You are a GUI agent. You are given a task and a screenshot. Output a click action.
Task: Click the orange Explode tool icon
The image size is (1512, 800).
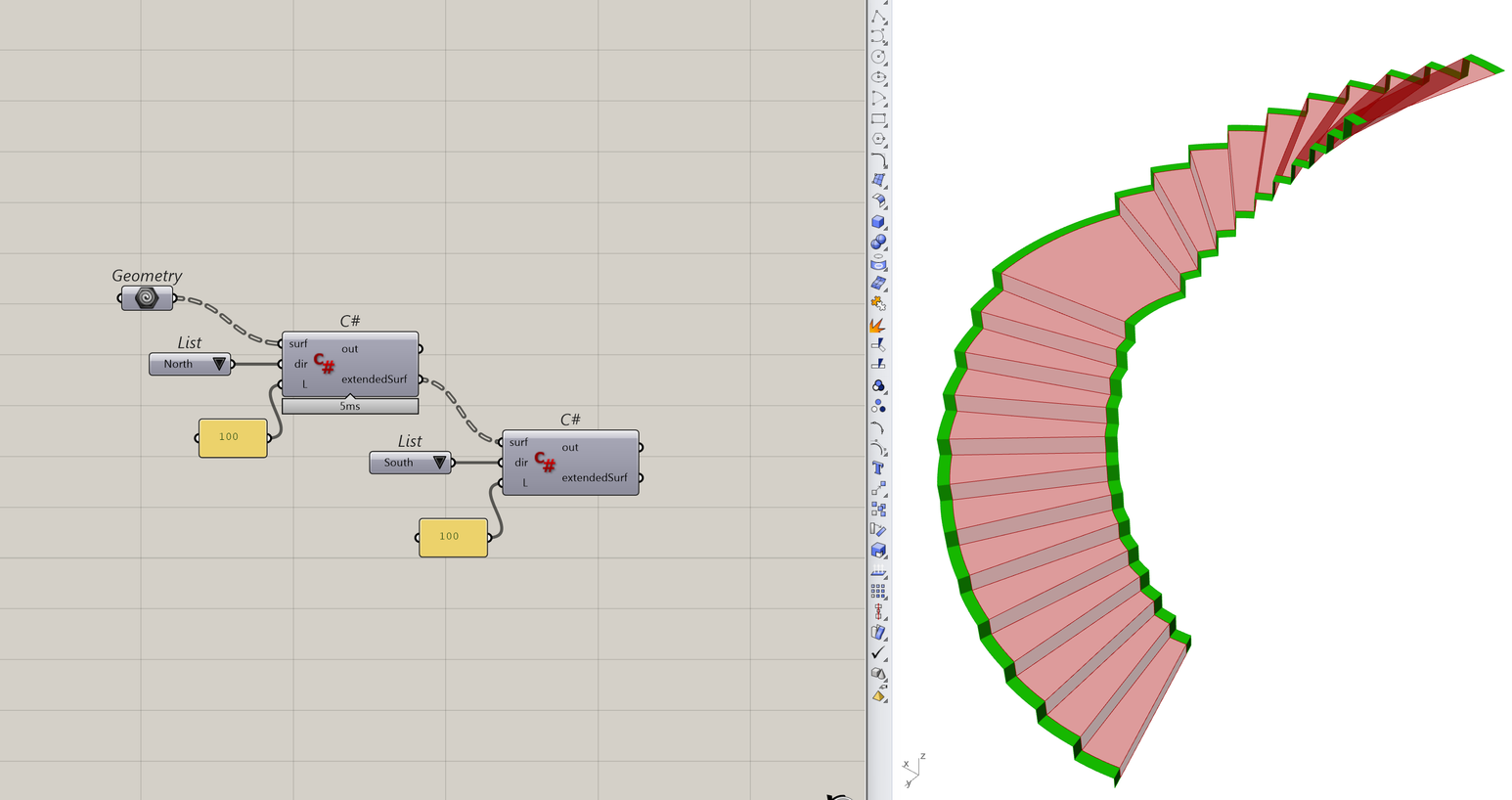(878, 324)
